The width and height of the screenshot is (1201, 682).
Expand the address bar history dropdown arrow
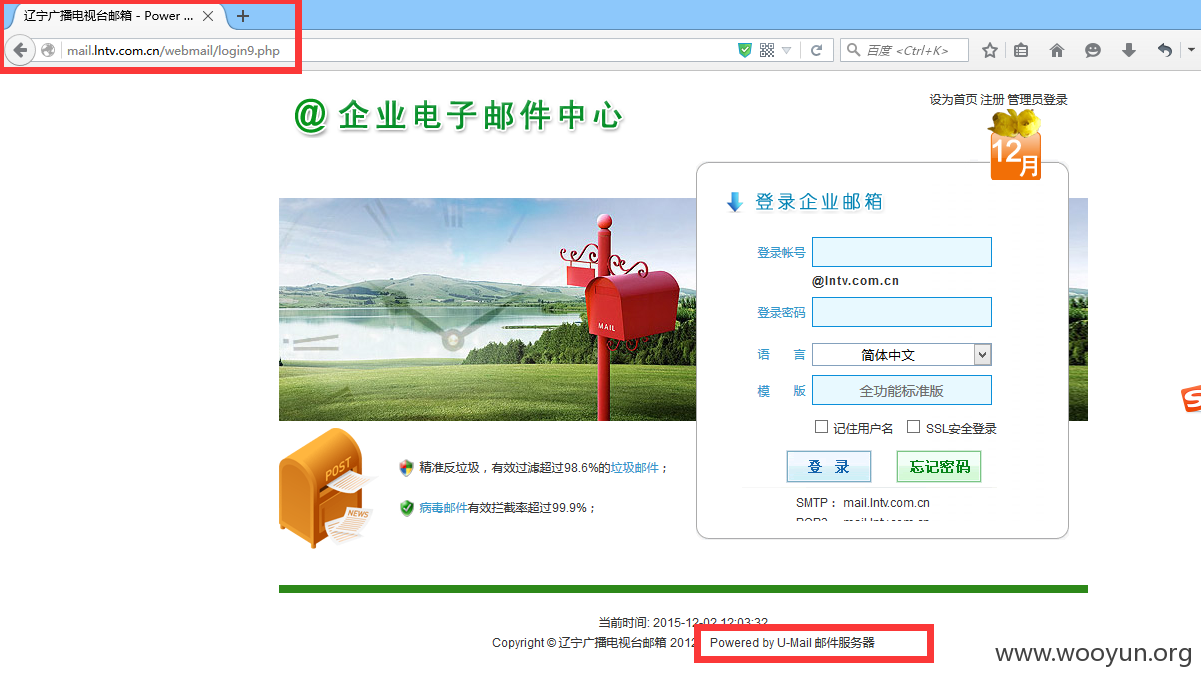click(787, 51)
